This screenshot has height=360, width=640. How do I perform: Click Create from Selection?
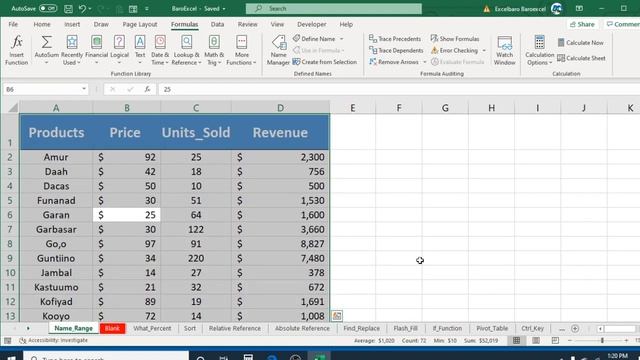[325, 62]
